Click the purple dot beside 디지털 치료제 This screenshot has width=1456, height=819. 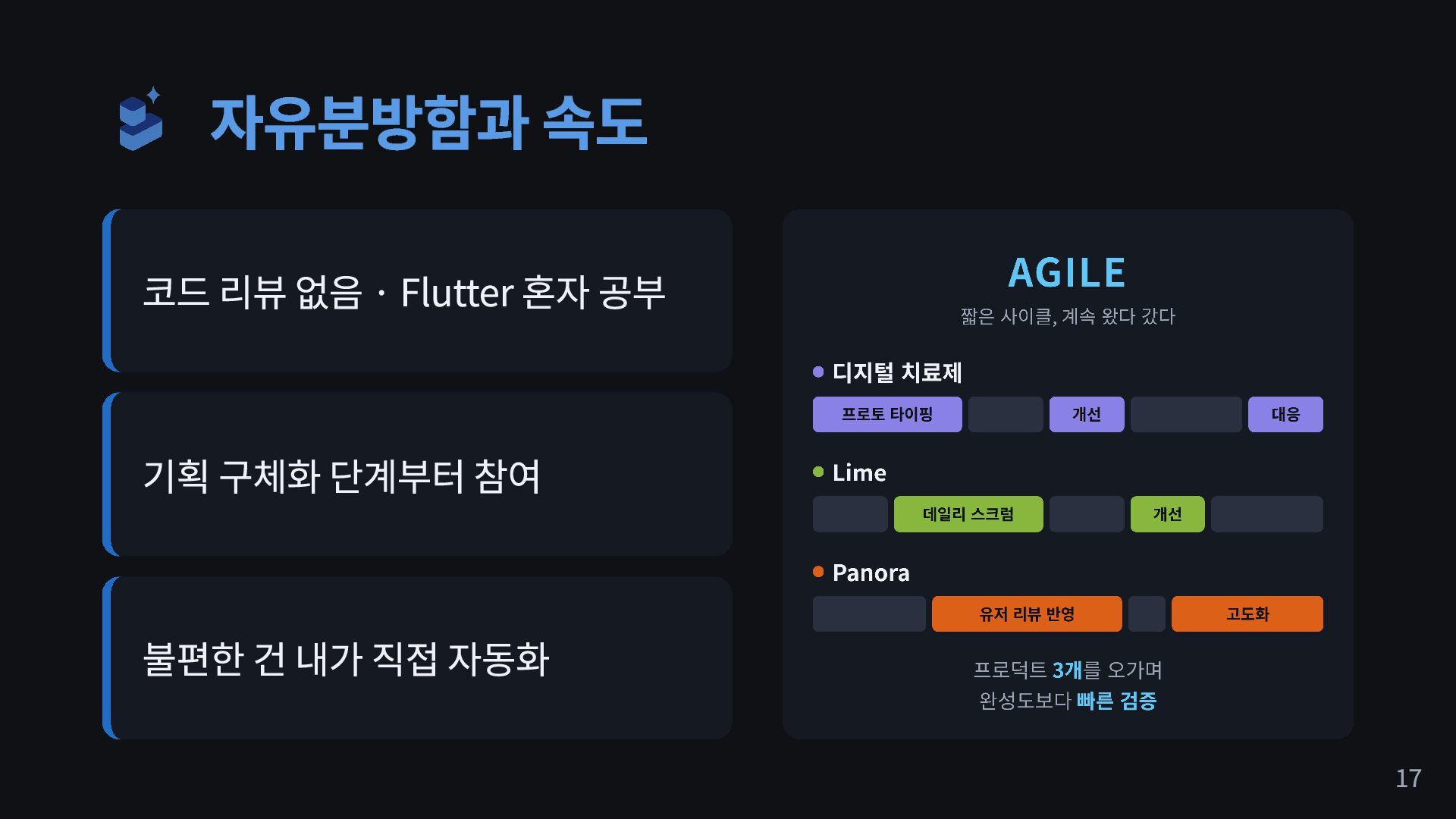[x=818, y=372]
